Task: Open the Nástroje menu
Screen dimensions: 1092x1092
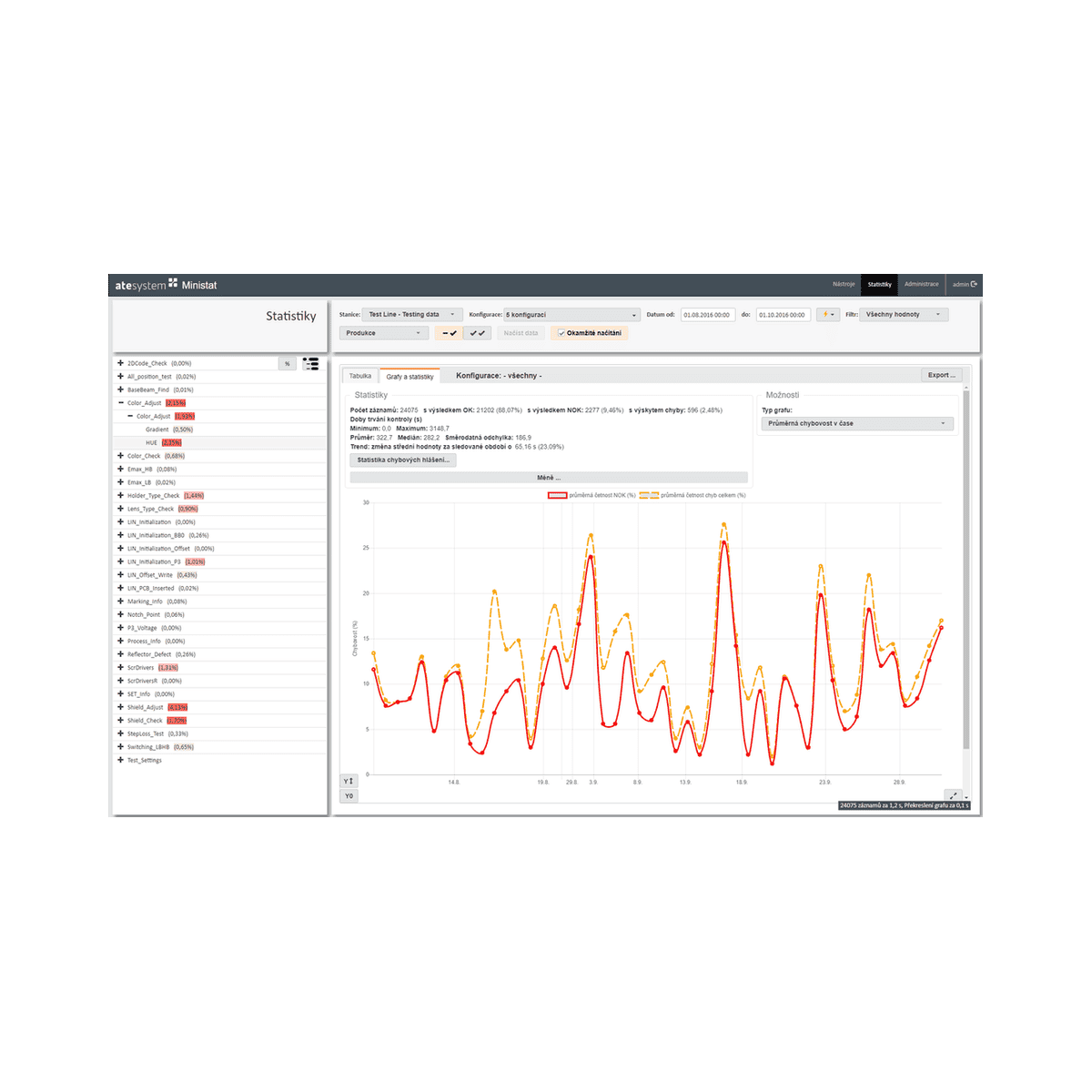Action: tap(844, 285)
